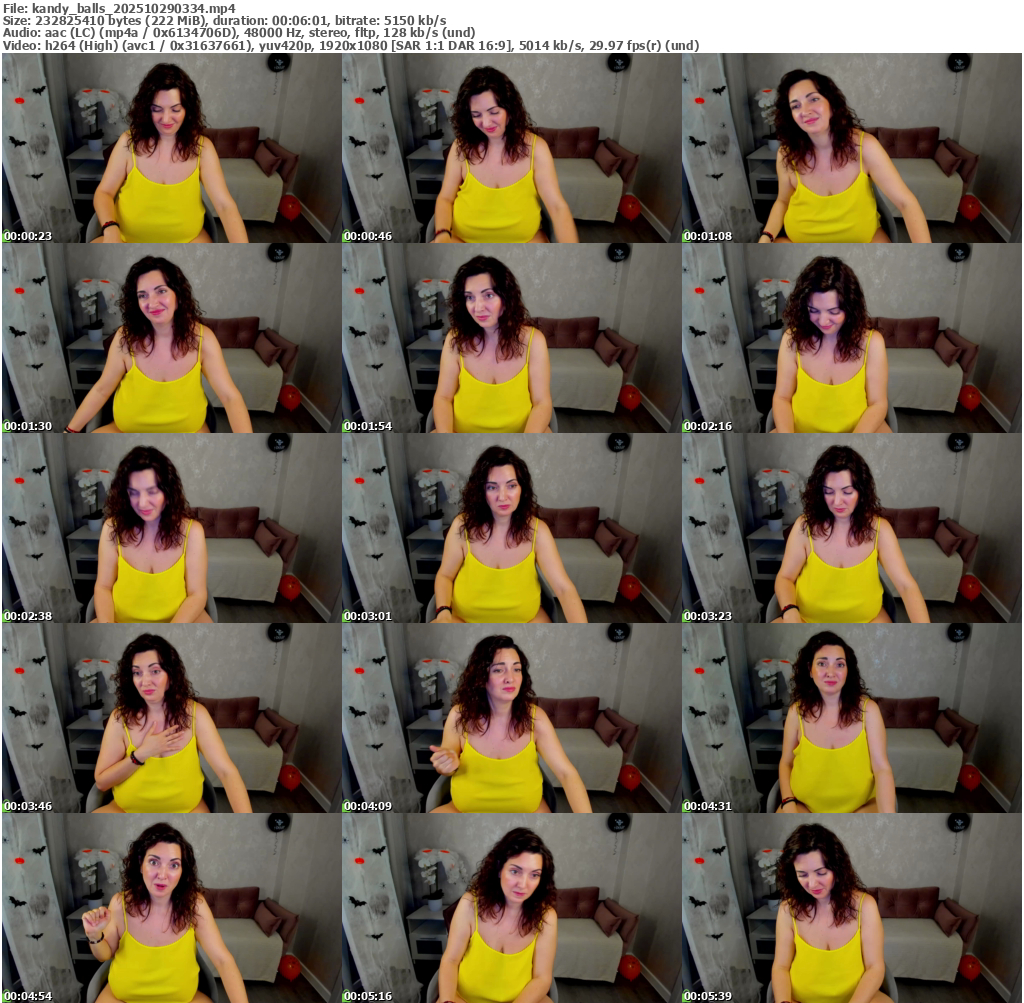Select the thumbnail timestamped 00:03:01
Viewport: 1024px width, 1003px height.
pos(511,528)
